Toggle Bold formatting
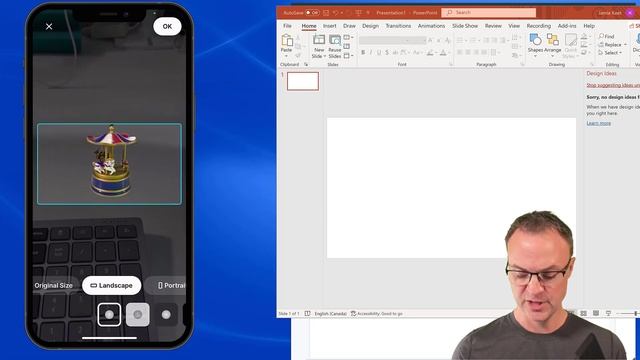Screen dimensions: 640x360 [363, 53]
